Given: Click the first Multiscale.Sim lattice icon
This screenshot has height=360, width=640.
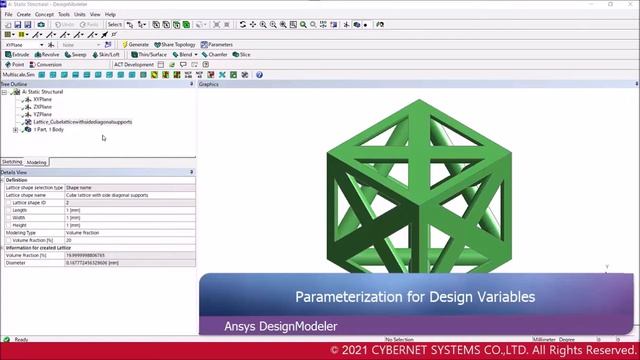Looking at the screenshot, I should click(x=42, y=75).
